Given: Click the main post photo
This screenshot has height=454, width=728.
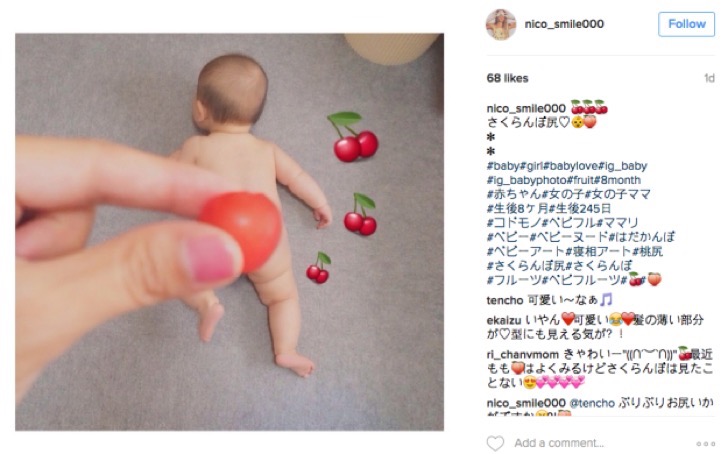Looking at the screenshot, I should [229, 232].
